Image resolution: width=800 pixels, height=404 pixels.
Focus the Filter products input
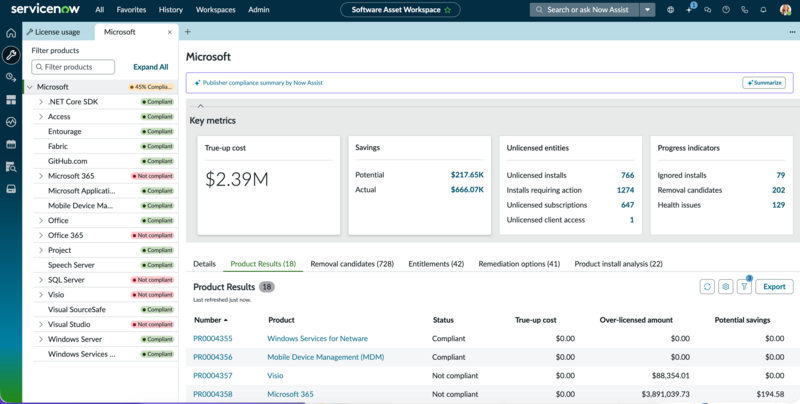tap(73, 67)
